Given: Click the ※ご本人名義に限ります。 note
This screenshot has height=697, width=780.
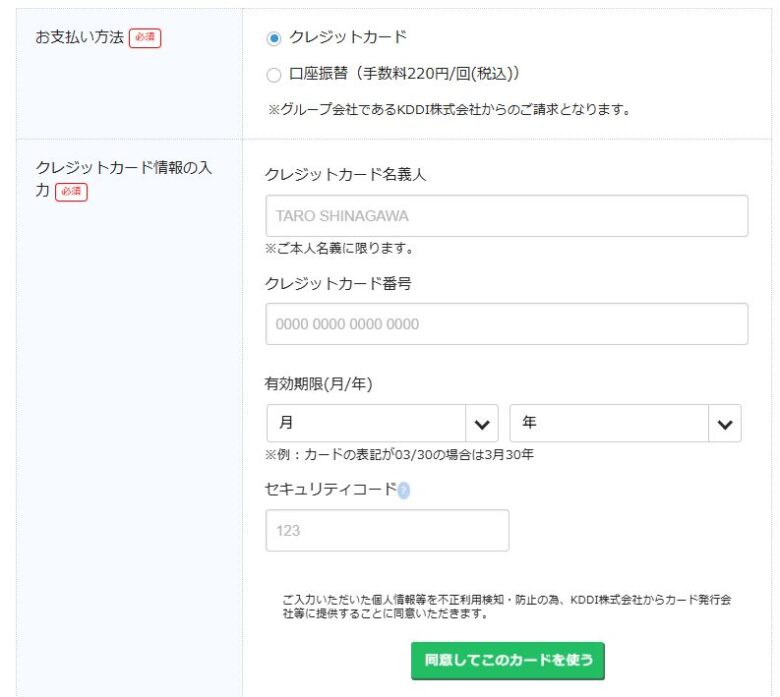Looking at the screenshot, I should [x=339, y=248].
